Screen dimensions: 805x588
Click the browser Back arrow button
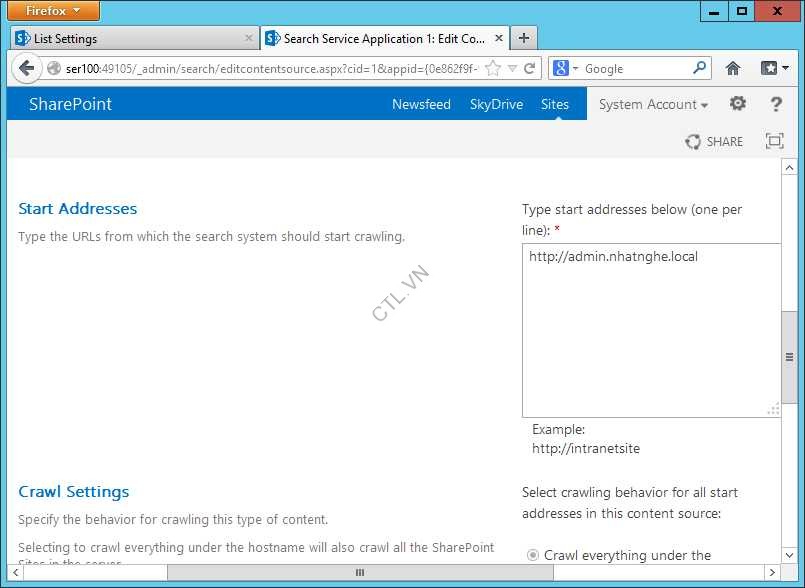click(26, 68)
